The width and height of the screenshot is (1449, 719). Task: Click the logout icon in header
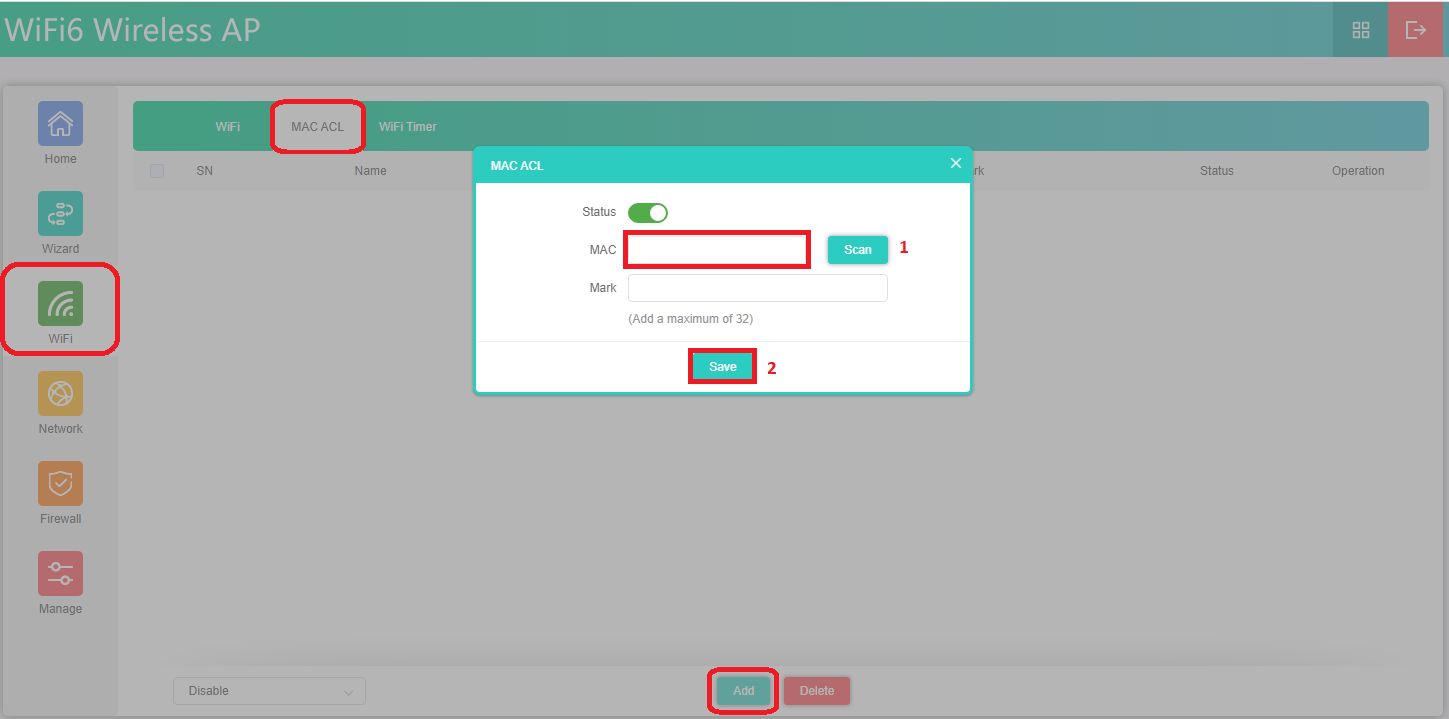point(1416,30)
